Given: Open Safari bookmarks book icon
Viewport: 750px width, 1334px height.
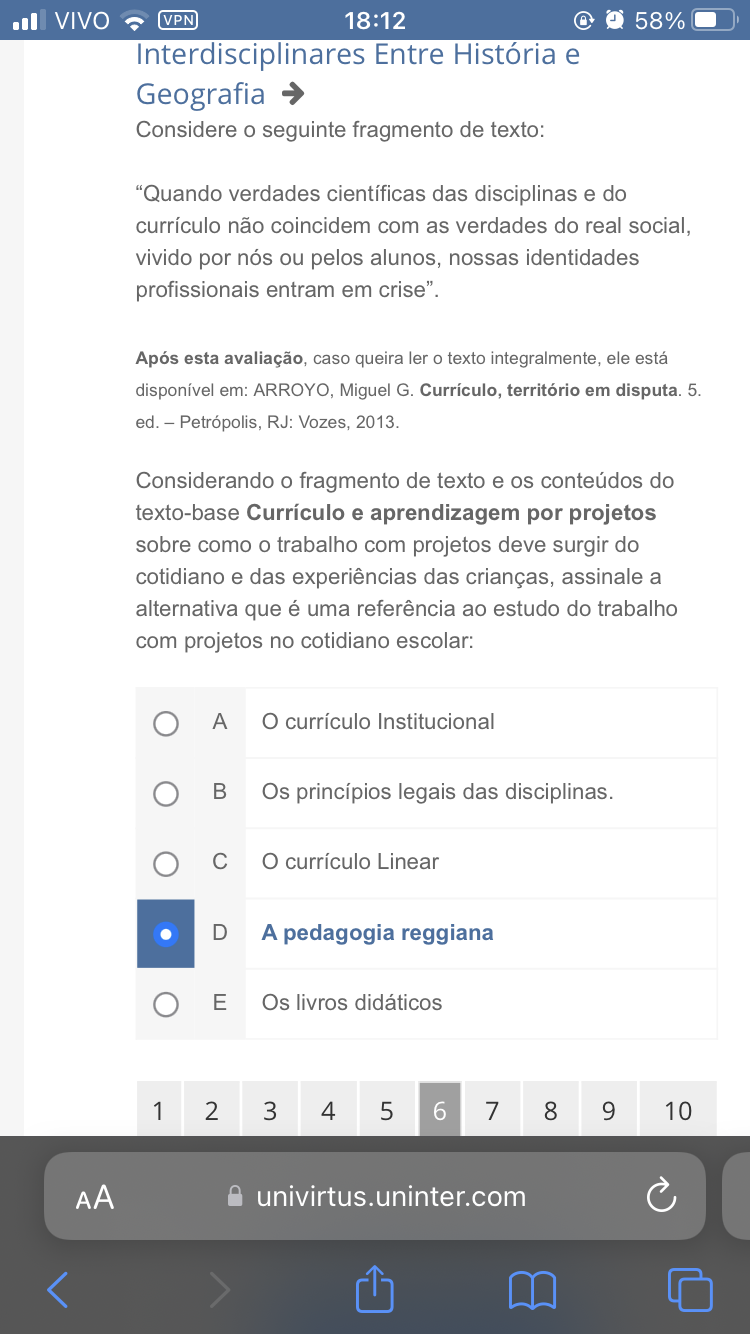Looking at the screenshot, I should 532,1290.
